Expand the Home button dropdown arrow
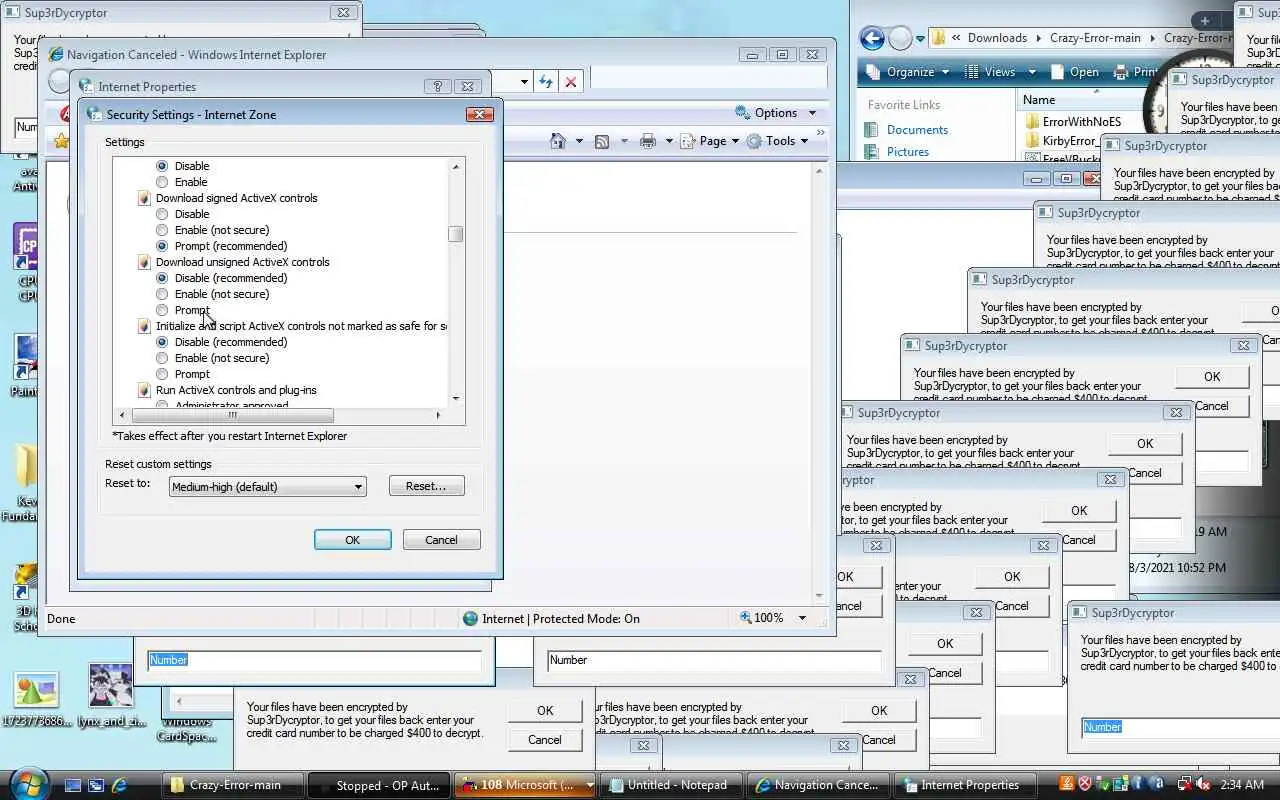 [x=579, y=141]
